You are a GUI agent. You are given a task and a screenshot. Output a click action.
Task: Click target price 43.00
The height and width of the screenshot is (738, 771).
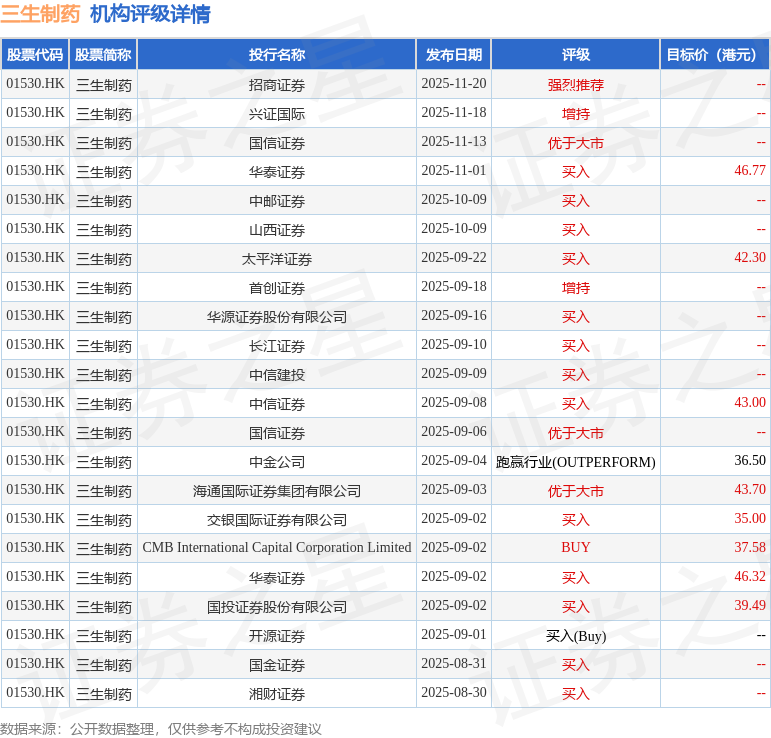(x=750, y=403)
